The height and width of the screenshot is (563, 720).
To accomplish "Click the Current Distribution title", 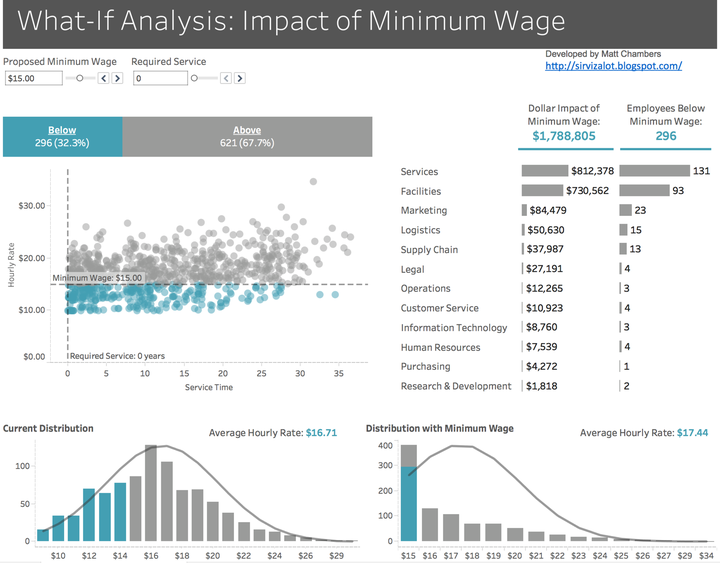I will [48, 428].
